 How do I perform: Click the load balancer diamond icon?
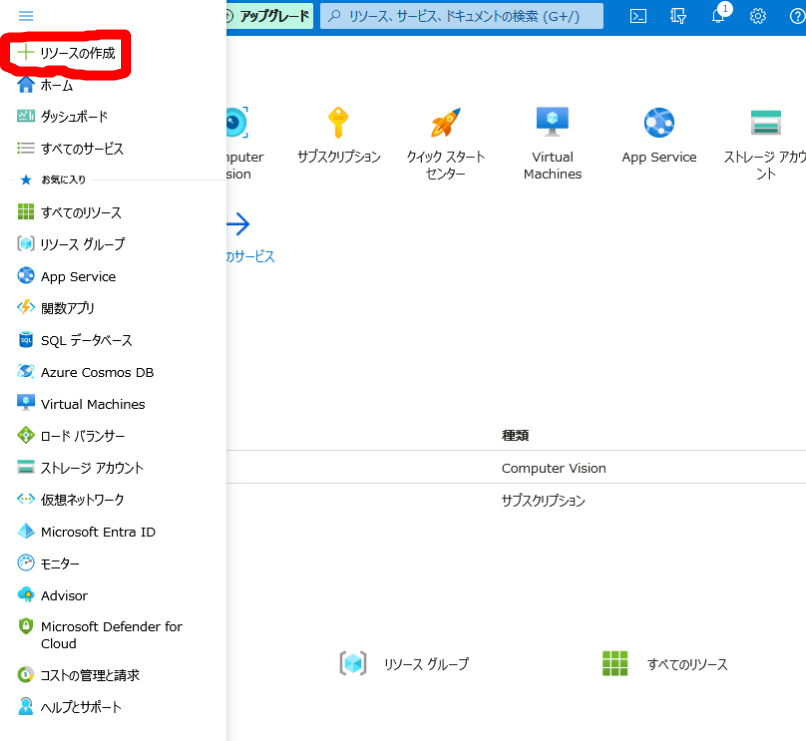point(26,435)
